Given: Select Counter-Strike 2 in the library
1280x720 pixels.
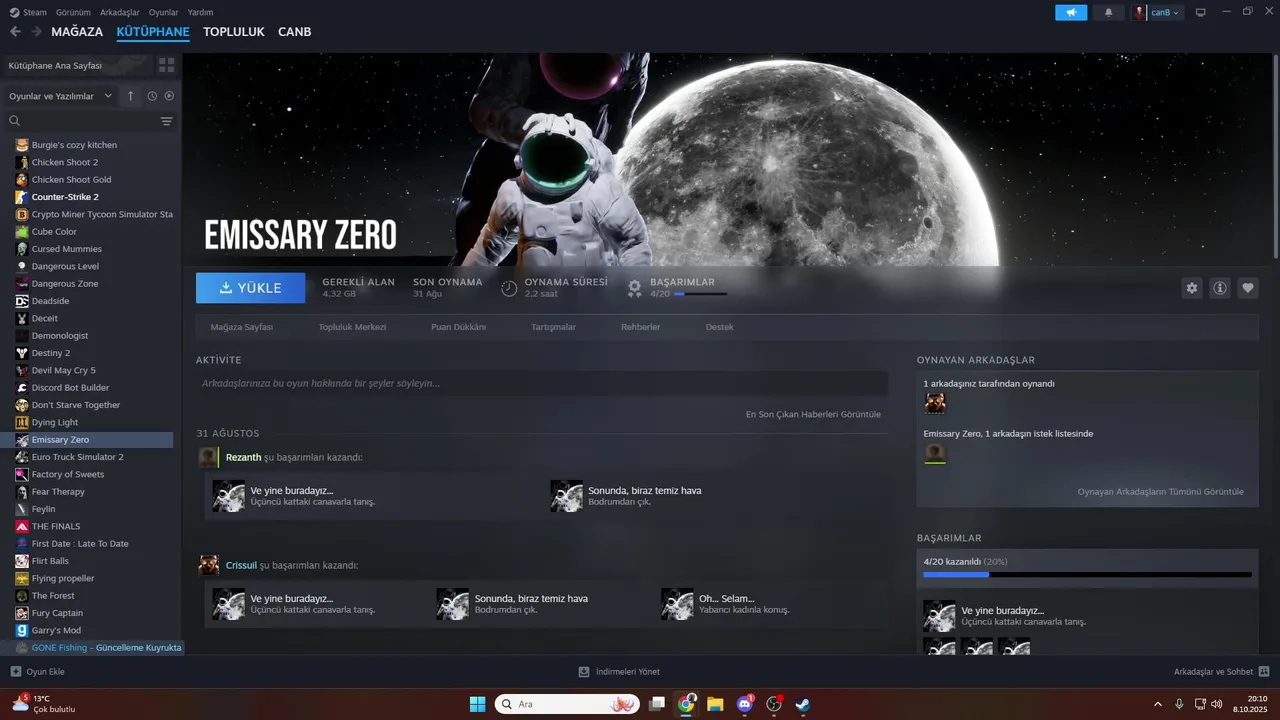Looking at the screenshot, I should (65, 197).
